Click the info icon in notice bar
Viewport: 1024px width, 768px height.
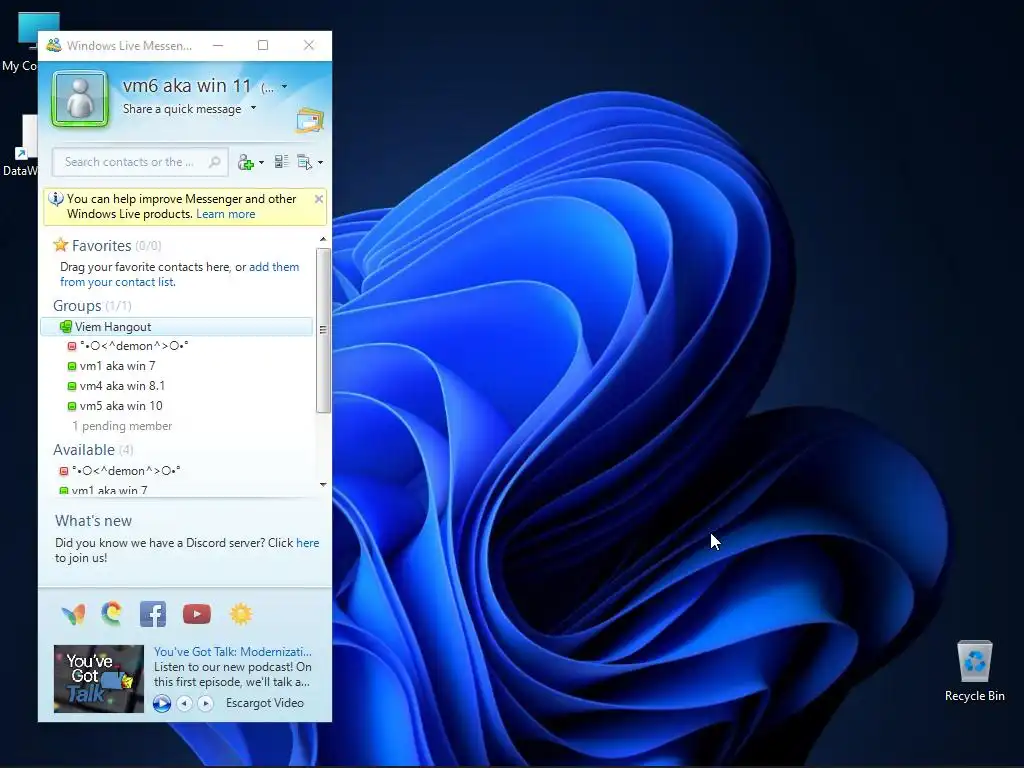tap(56, 199)
